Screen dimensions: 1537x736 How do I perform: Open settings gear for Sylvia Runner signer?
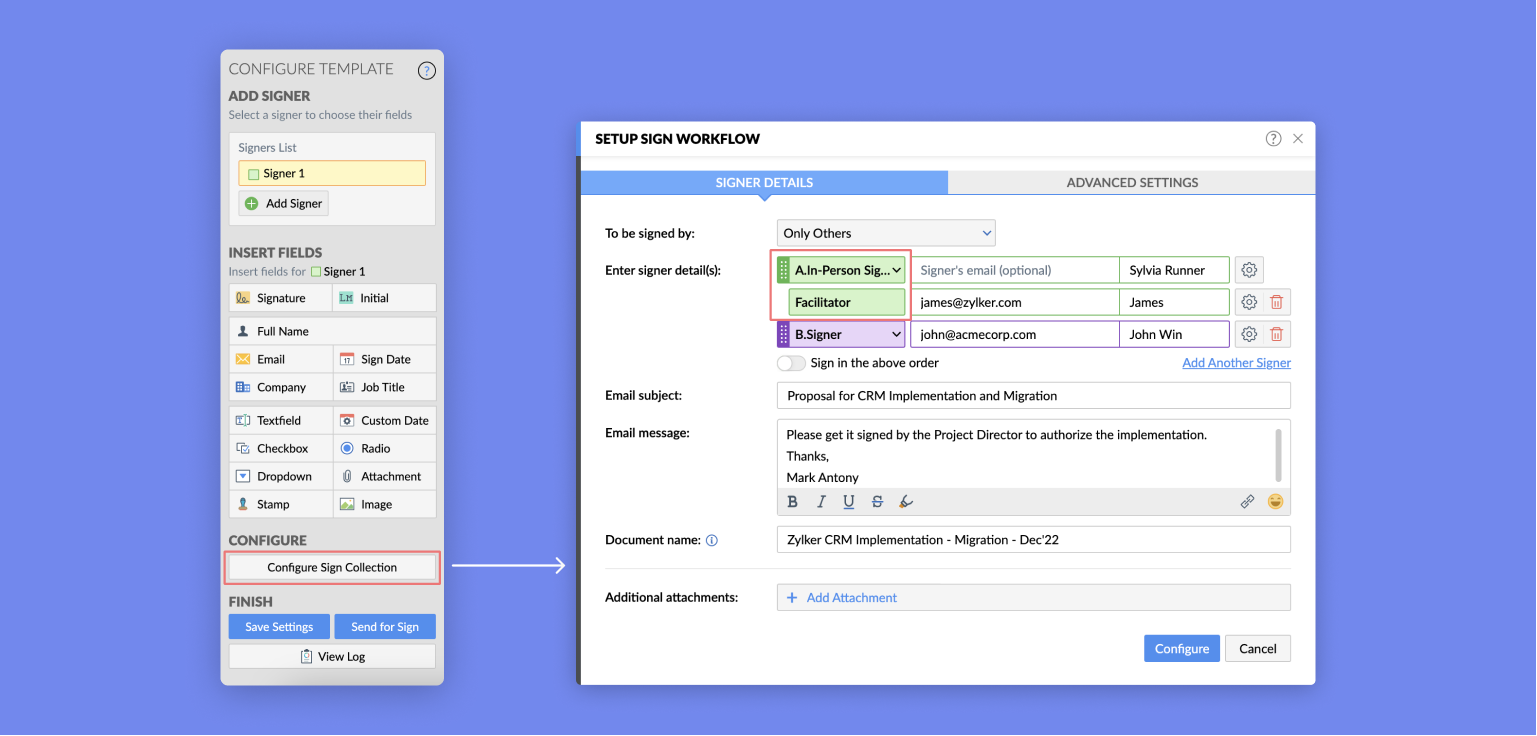(x=1249, y=270)
